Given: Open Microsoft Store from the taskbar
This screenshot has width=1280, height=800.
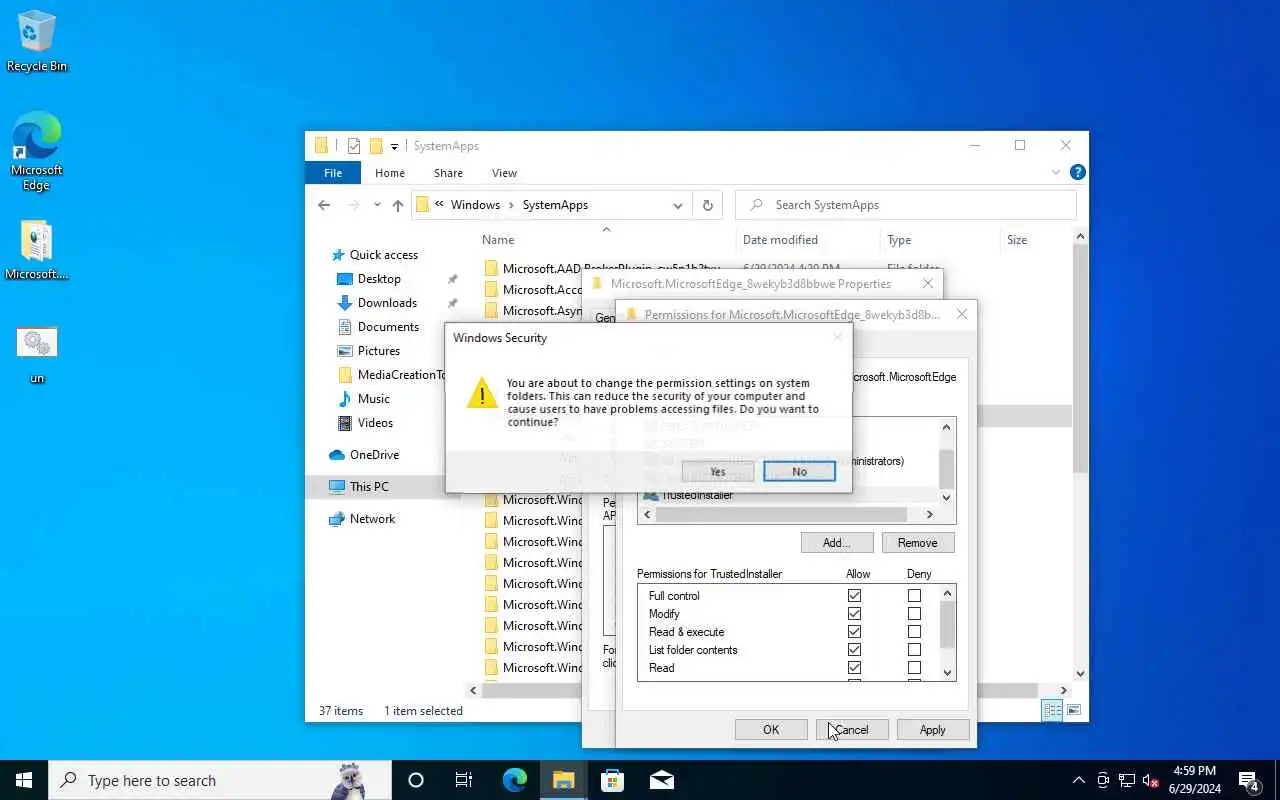Looking at the screenshot, I should 612,780.
